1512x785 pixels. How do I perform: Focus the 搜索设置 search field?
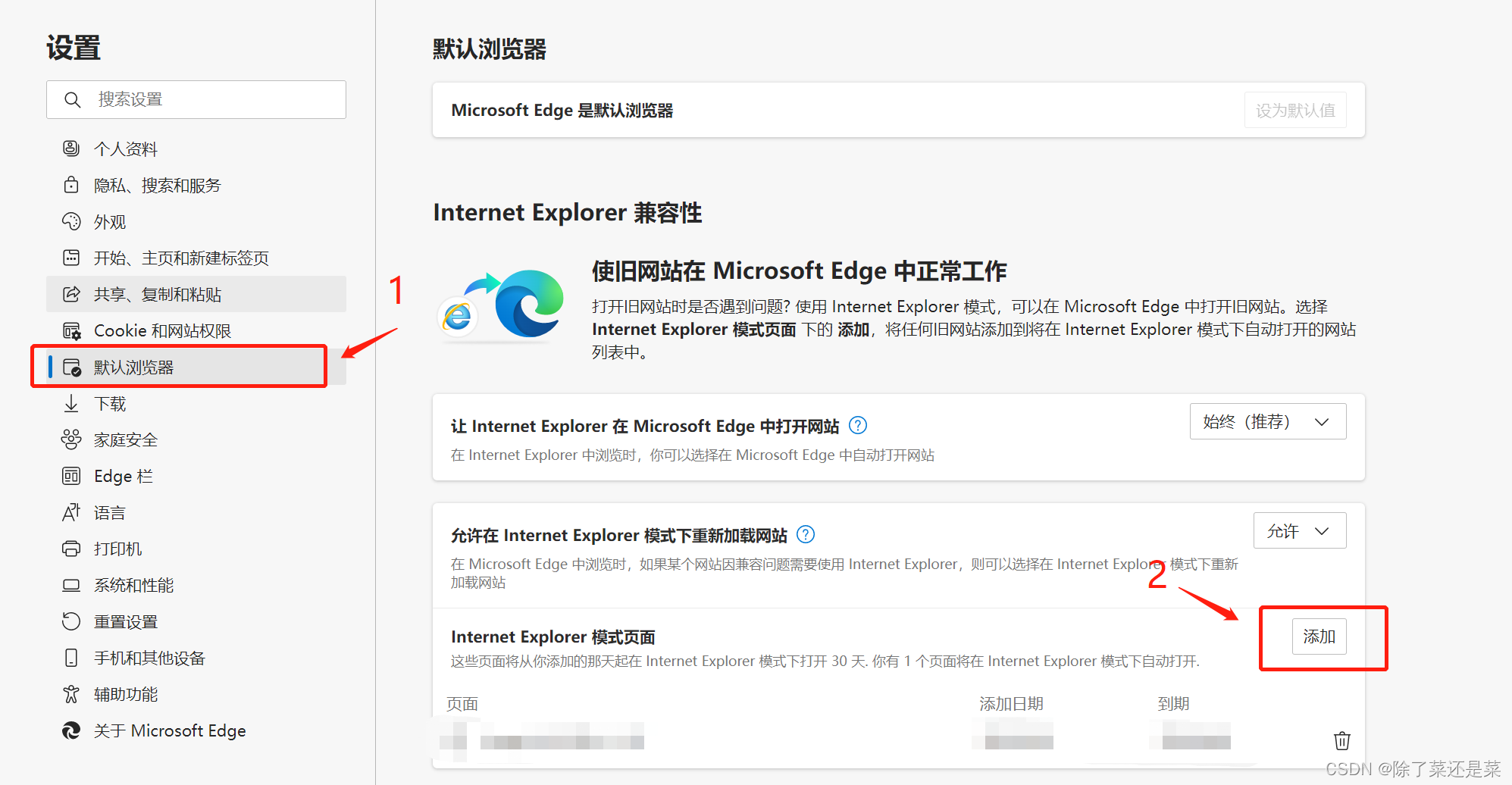click(196, 100)
